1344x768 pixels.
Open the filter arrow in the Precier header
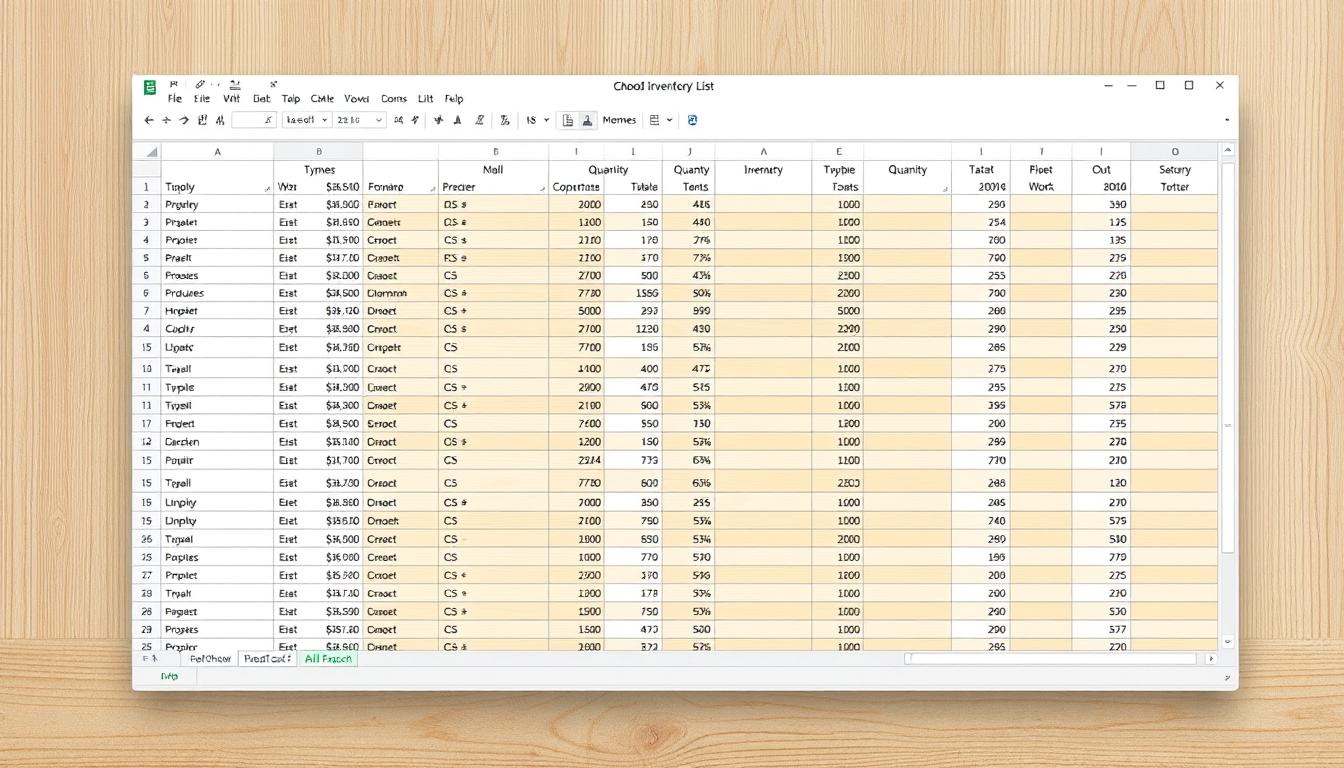pyautogui.click(x=542, y=188)
